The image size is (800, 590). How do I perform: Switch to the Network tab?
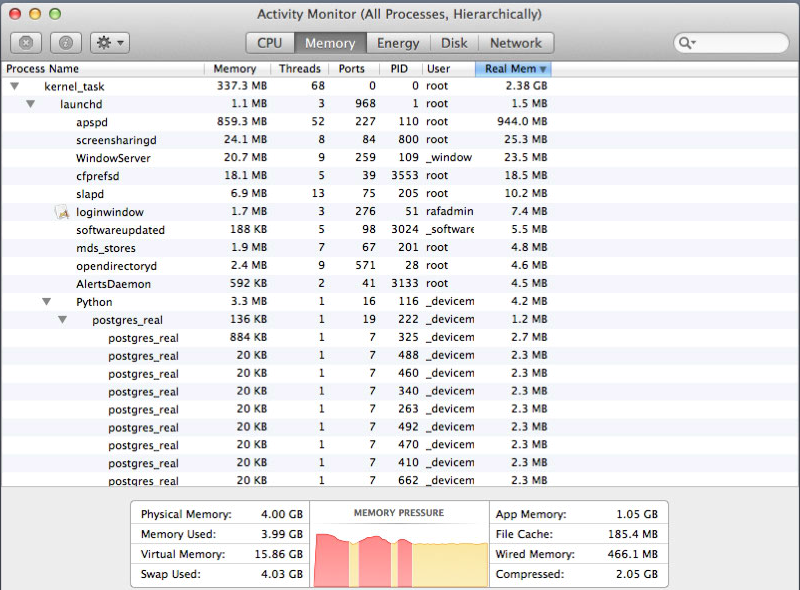tap(516, 43)
